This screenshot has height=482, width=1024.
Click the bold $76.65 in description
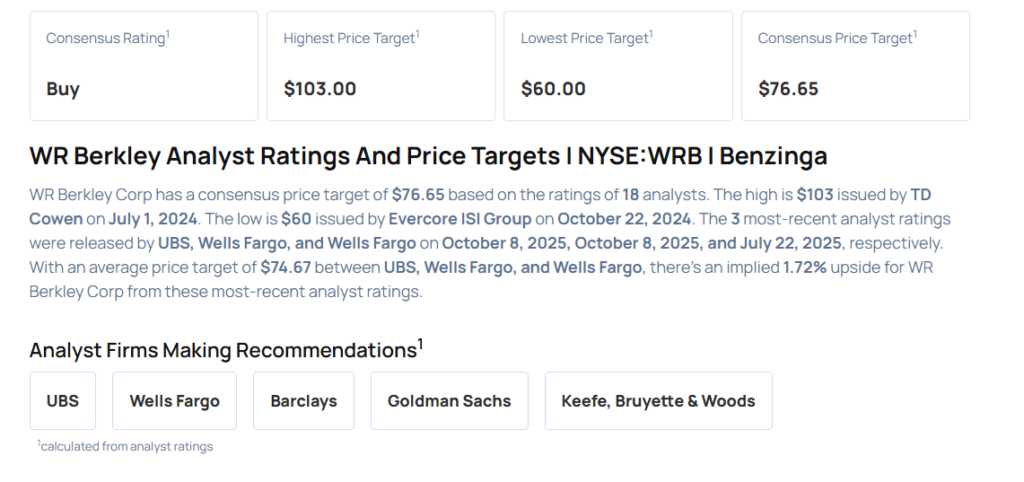tap(417, 193)
